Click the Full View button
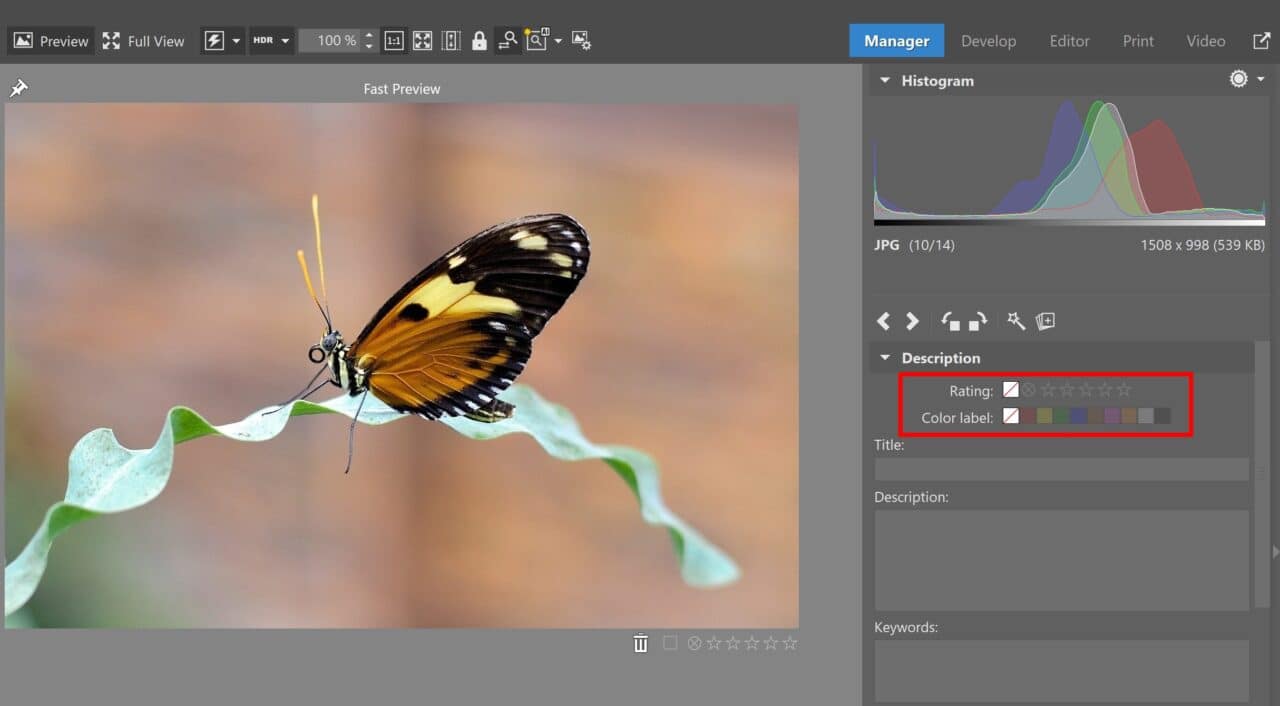This screenshot has height=706, width=1280. point(143,41)
